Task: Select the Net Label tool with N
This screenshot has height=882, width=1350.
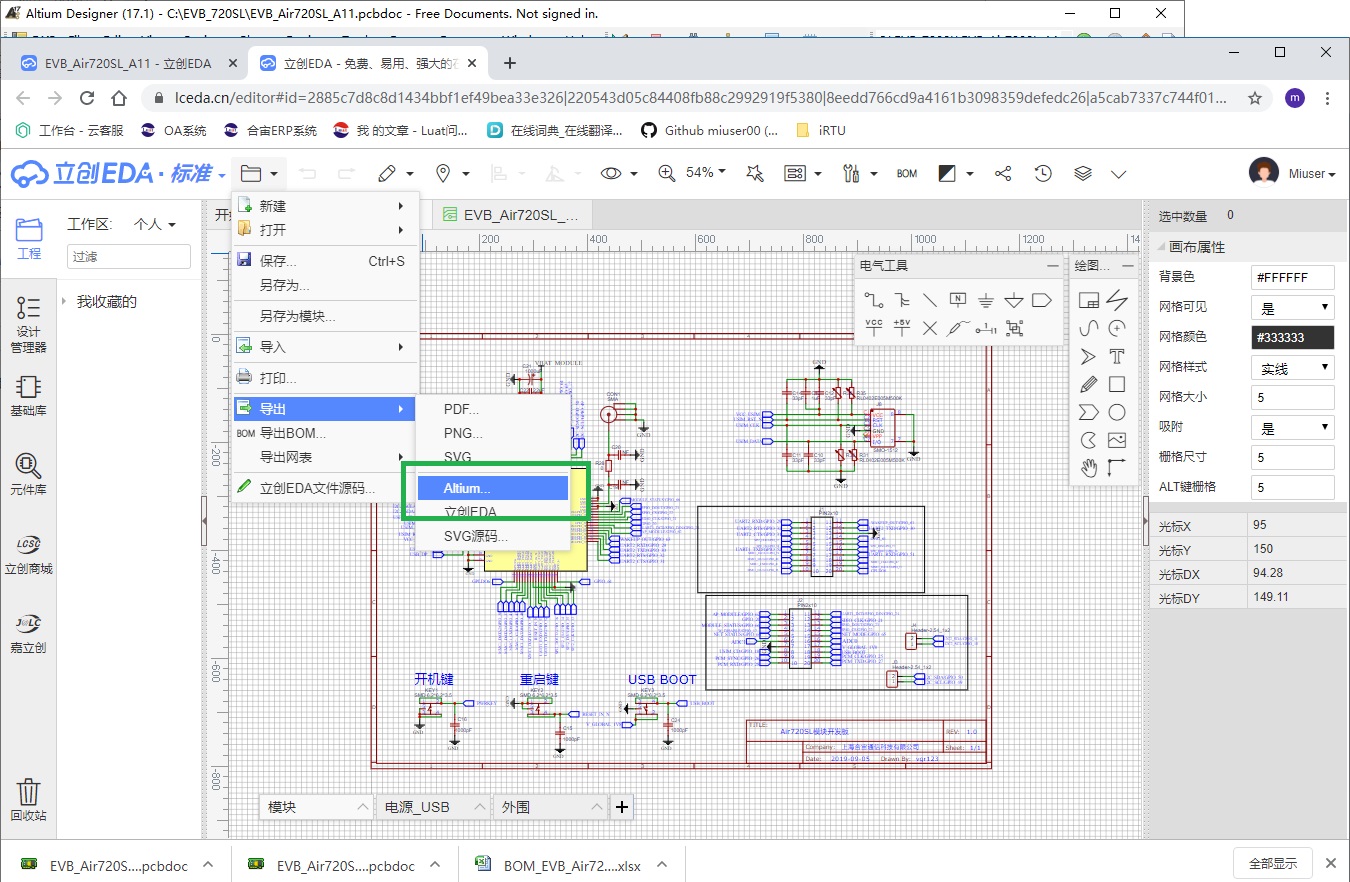Action: pos(958,299)
